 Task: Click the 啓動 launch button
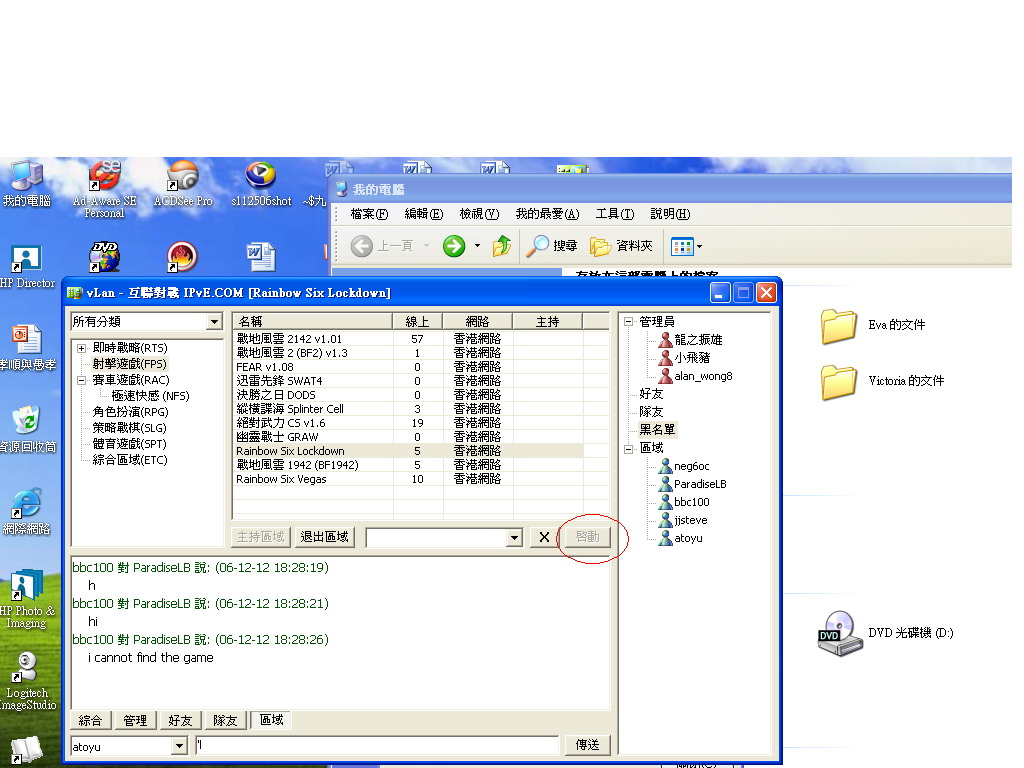[587, 537]
